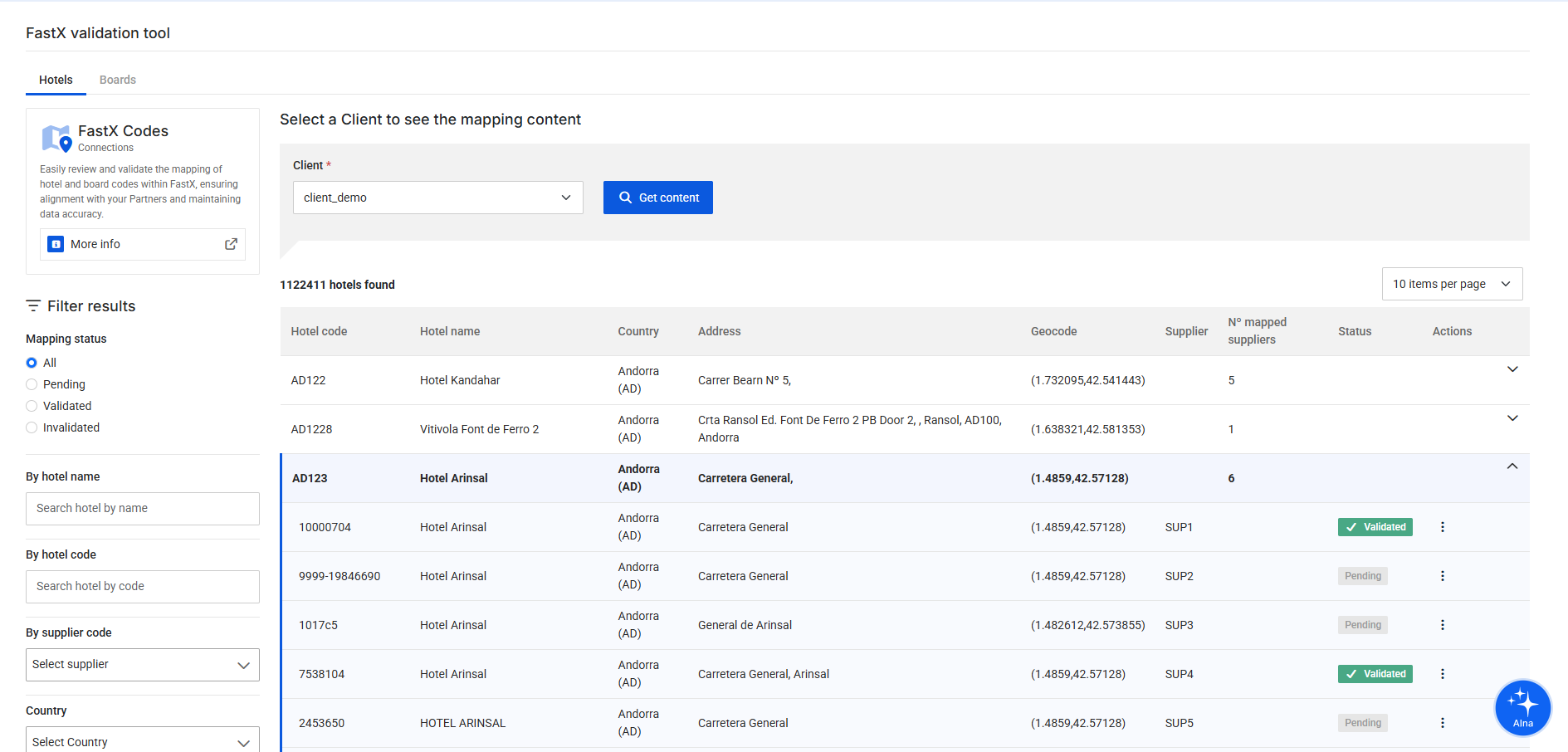Screen dimensions: 1568x752
Task: Click the More info link
Action: (x=95, y=244)
